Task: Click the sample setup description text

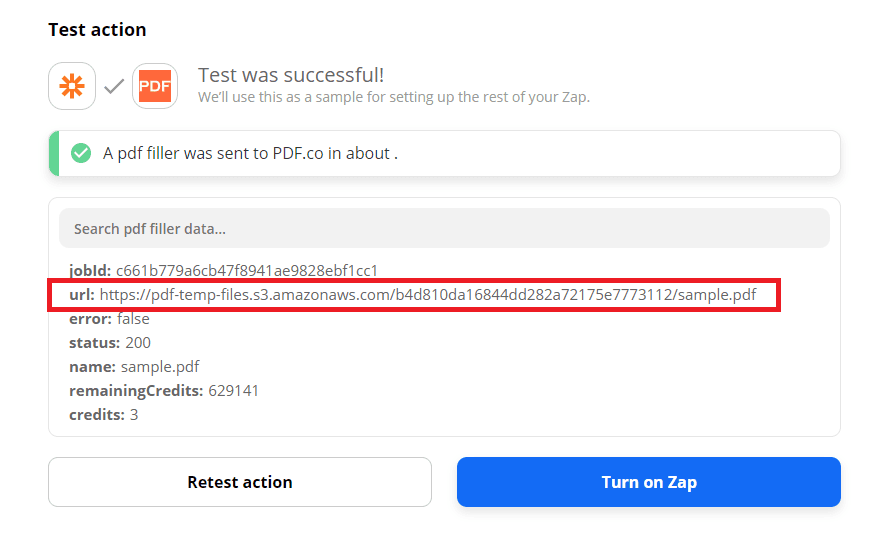Action: click(x=394, y=98)
